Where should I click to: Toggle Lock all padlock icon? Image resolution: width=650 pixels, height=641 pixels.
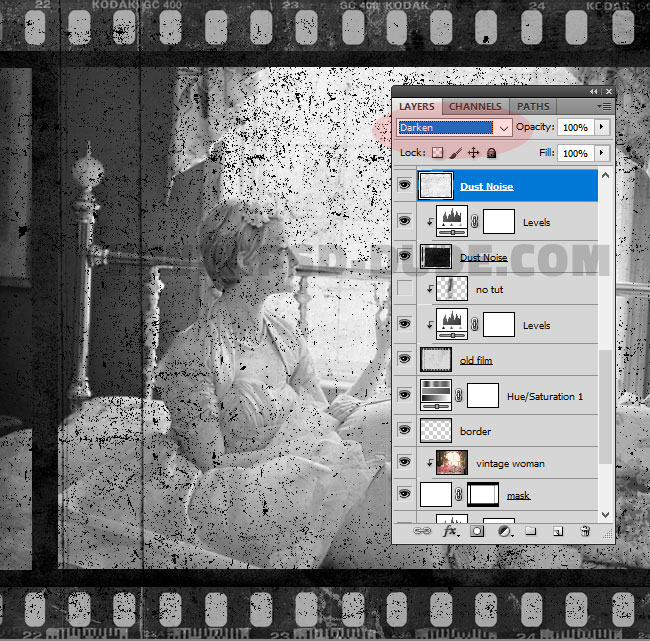(x=492, y=153)
